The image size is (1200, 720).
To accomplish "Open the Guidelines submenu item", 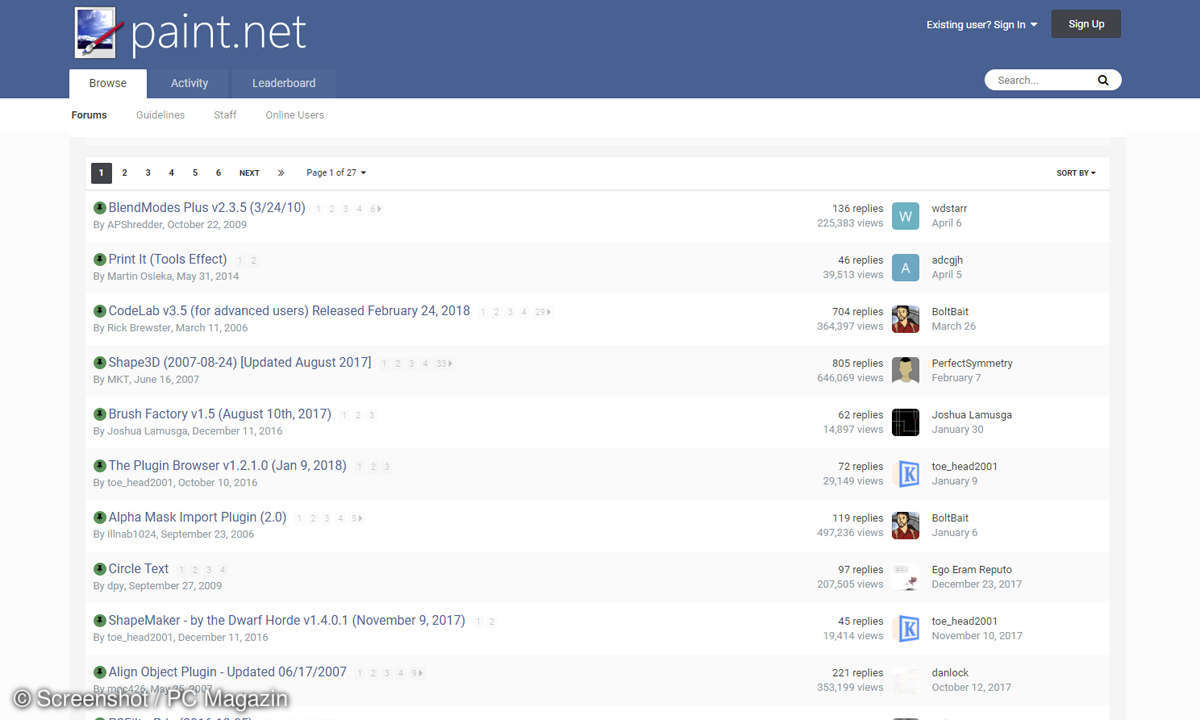I will point(160,115).
